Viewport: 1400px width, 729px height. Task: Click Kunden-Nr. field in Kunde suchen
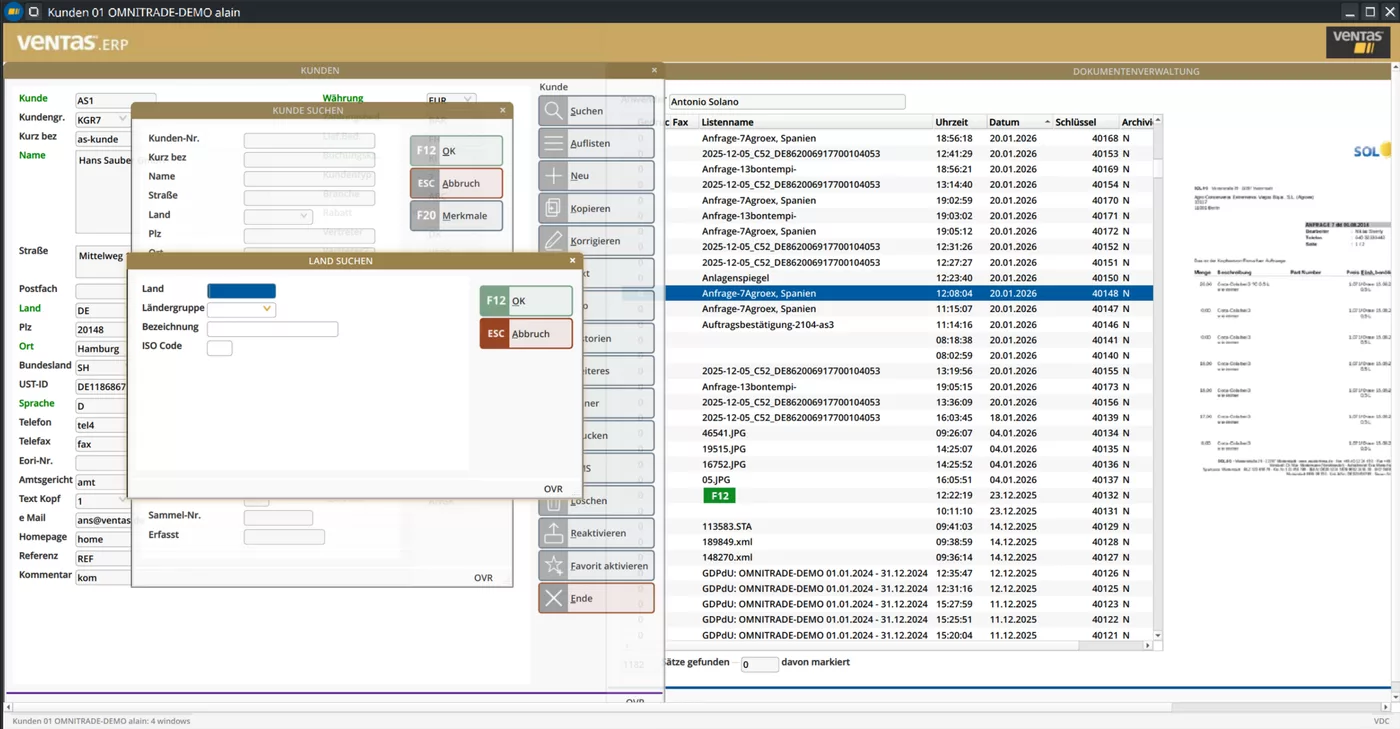[x=309, y=141]
